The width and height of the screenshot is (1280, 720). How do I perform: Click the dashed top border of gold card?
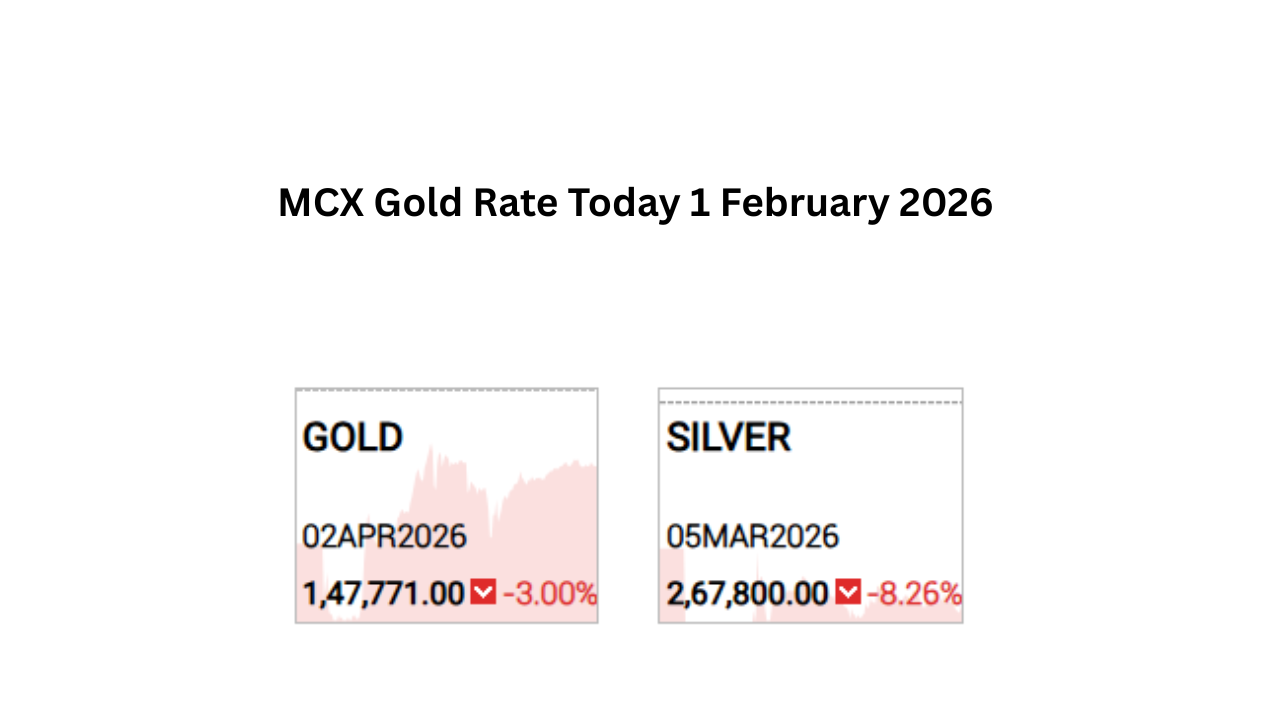446,390
